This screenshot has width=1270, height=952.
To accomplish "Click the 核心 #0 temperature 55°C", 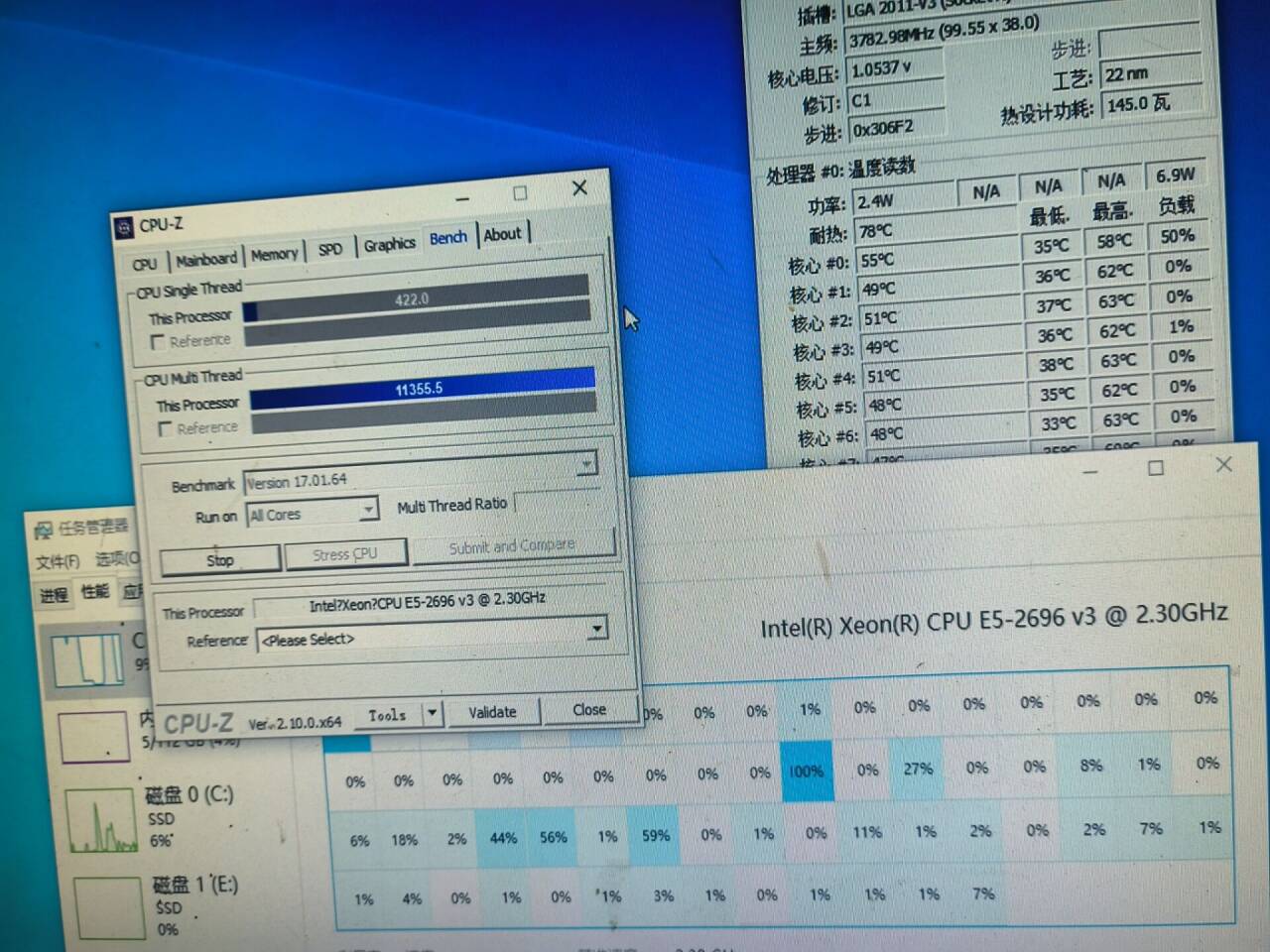I will 938,260.
